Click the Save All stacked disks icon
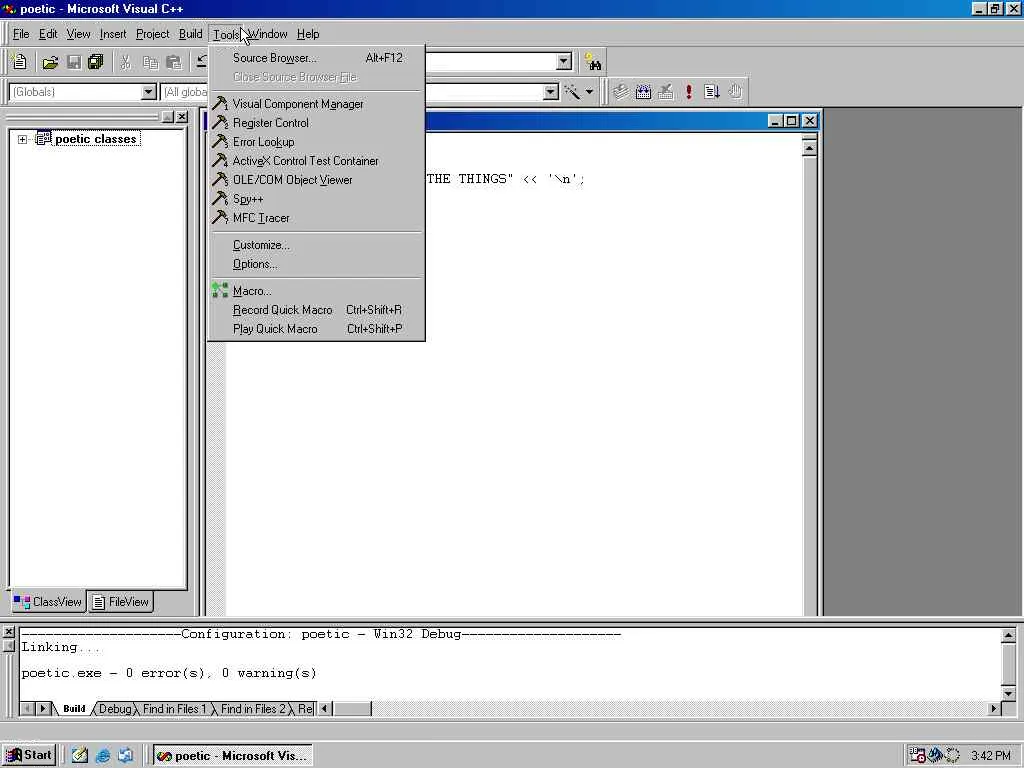Image resolution: width=1024 pixels, height=768 pixels. pyautogui.click(x=96, y=63)
